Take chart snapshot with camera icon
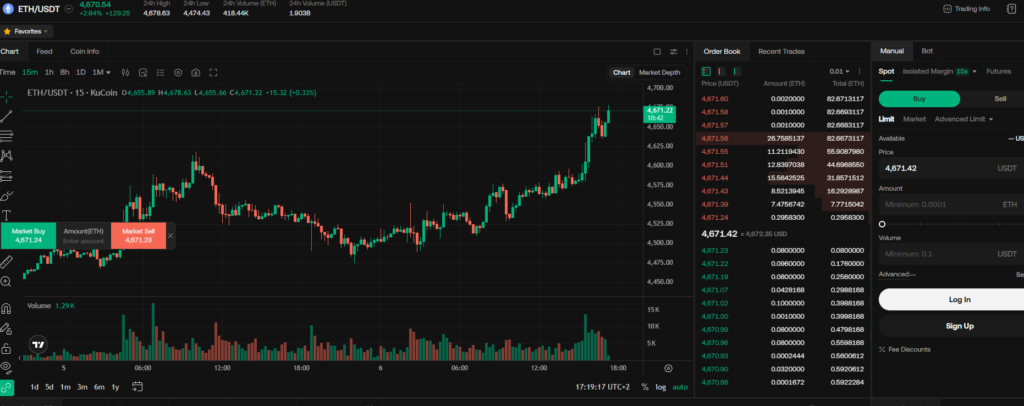 pyautogui.click(x=196, y=72)
